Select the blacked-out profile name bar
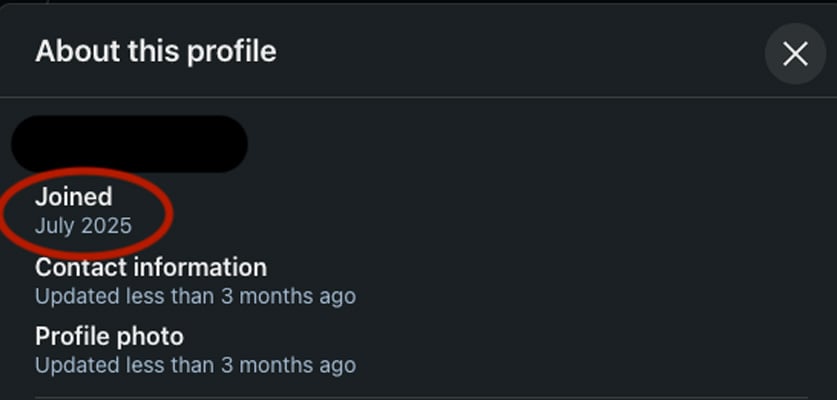The image size is (837, 400). coord(129,143)
